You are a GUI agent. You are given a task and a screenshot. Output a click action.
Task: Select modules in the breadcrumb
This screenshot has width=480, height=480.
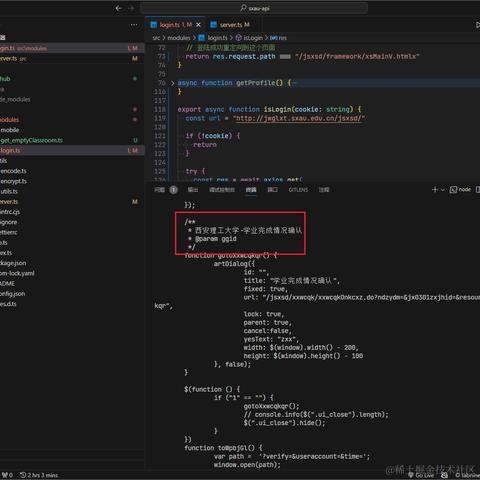click(179, 38)
